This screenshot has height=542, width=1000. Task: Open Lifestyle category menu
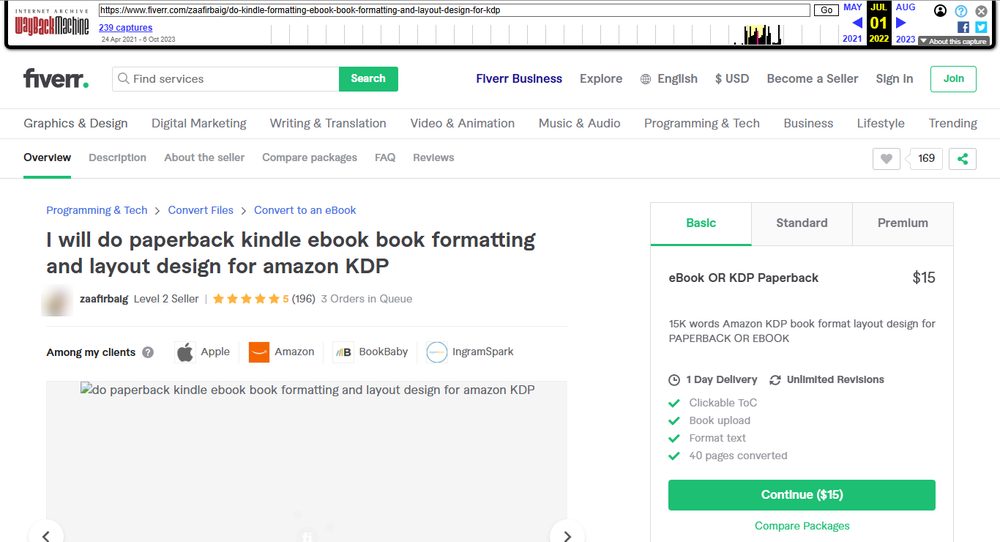pos(881,123)
